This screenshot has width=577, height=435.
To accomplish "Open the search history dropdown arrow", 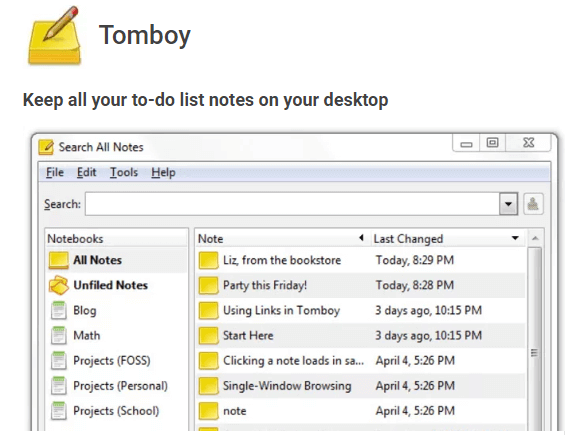I will pyautogui.click(x=509, y=204).
